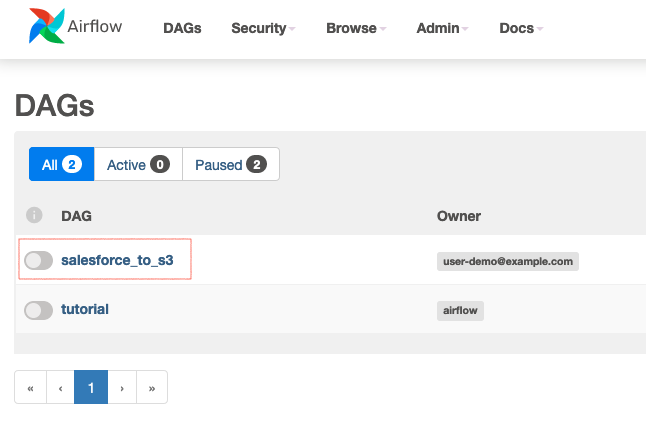Expand the Security dropdown menu
This screenshot has width=646, height=425.
(x=263, y=28)
